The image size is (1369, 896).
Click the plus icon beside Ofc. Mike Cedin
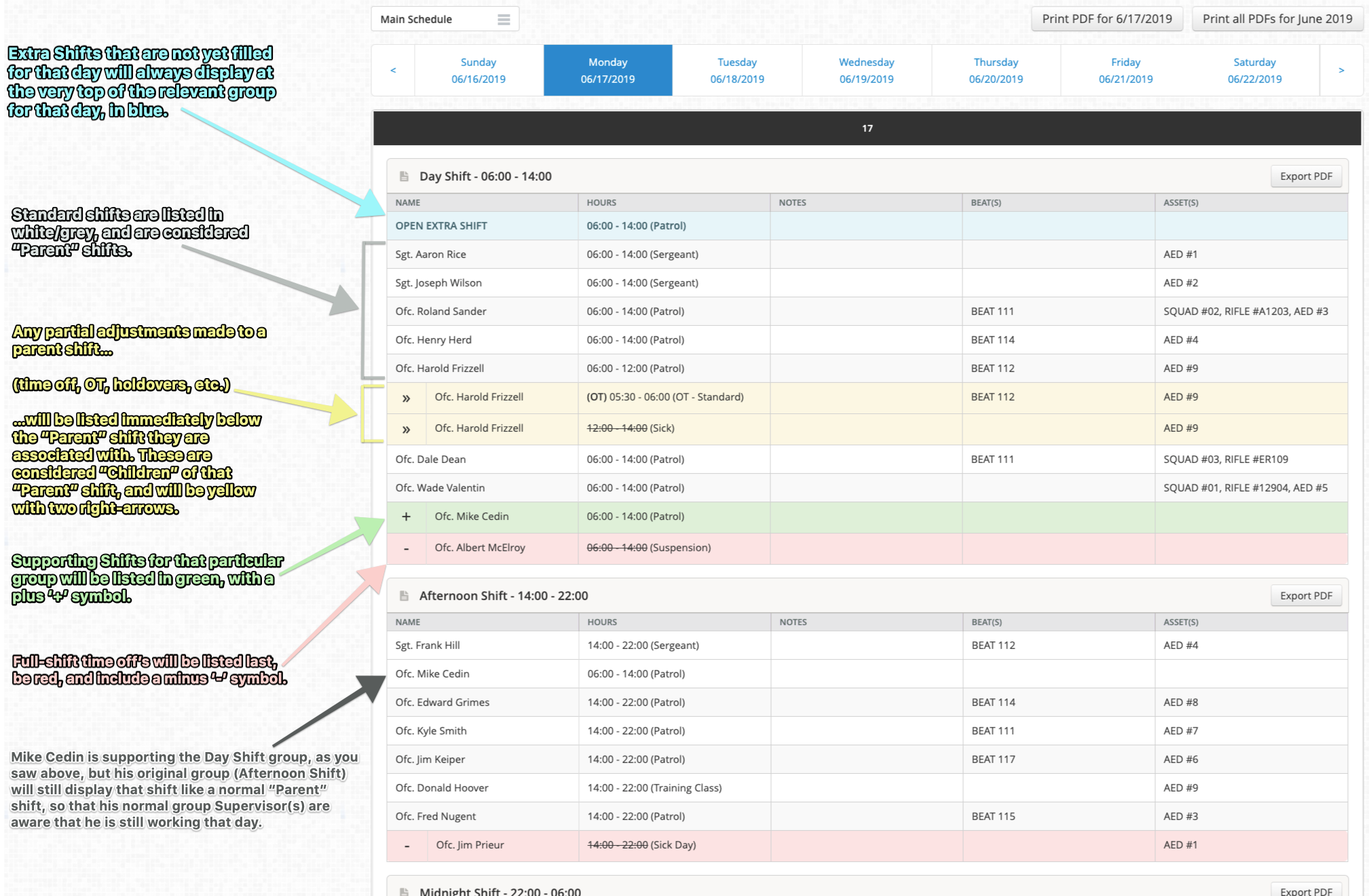406,517
